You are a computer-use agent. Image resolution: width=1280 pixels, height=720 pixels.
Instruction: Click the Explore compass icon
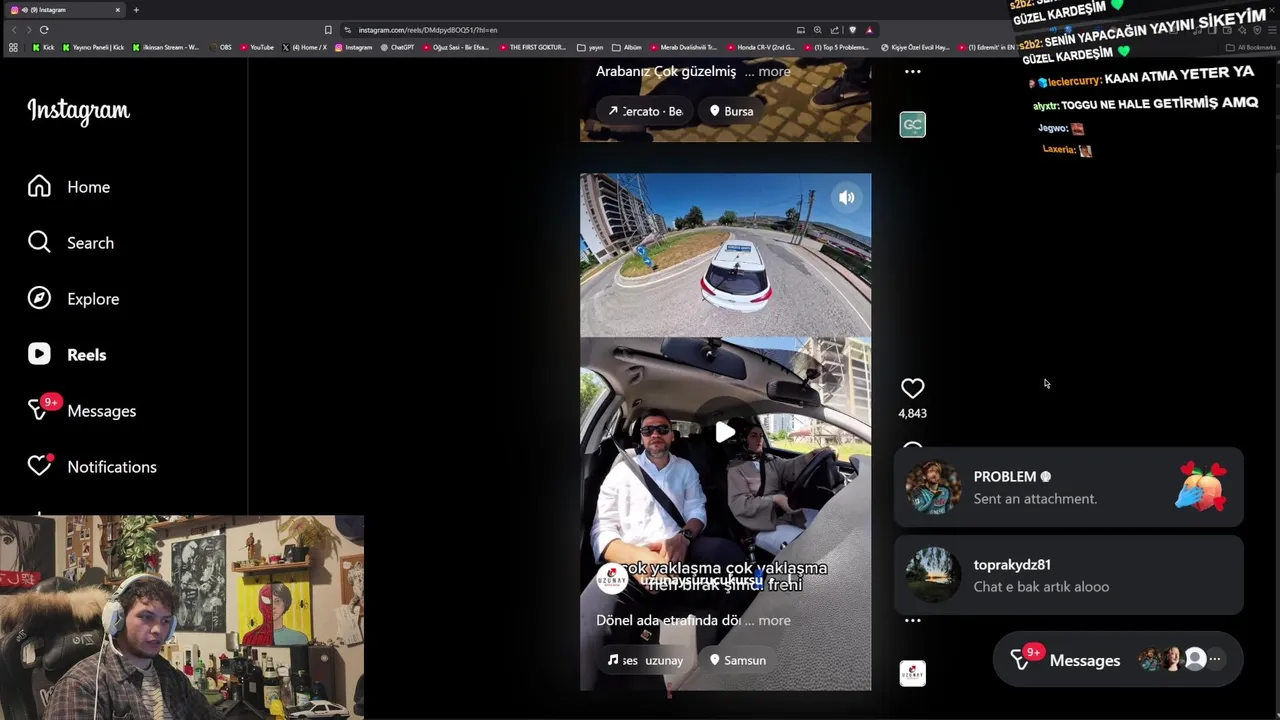click(x=39, y=299)
